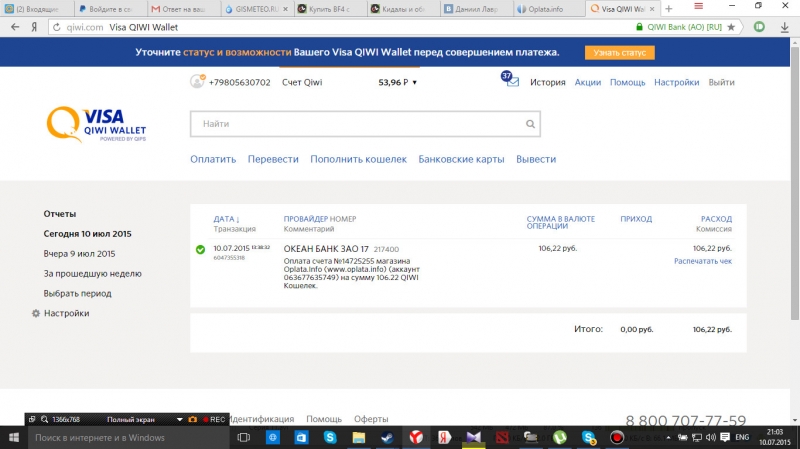Click the green success status checkmark
800x449 pixels.
pyautogui.click(x=201, y=249)
